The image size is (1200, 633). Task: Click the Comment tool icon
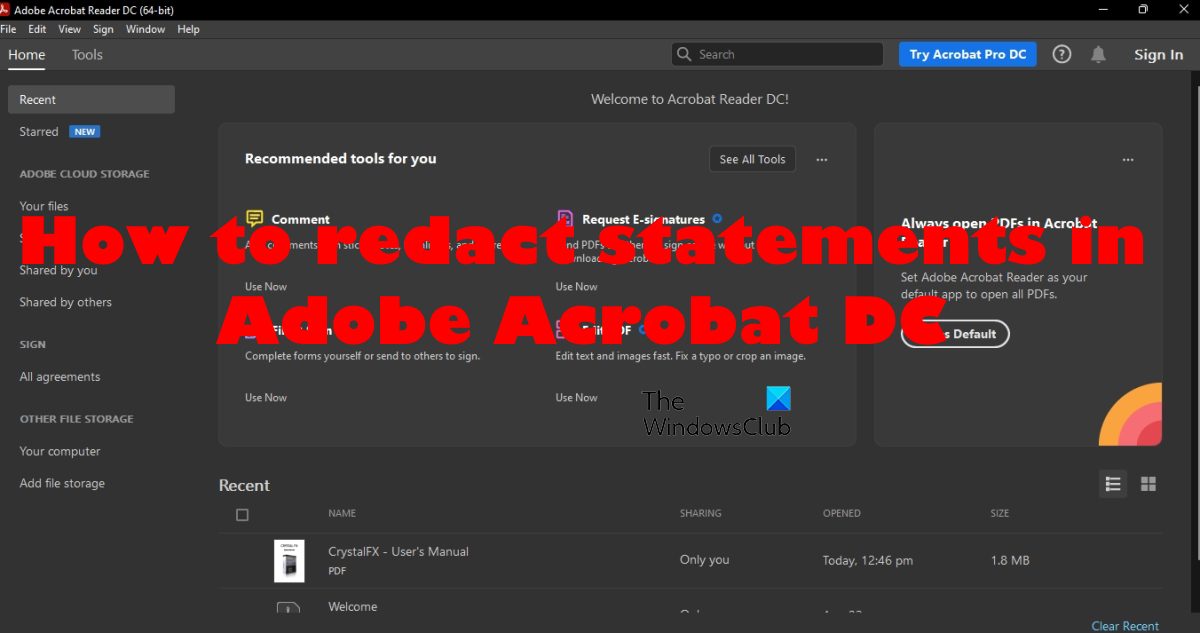255,219
